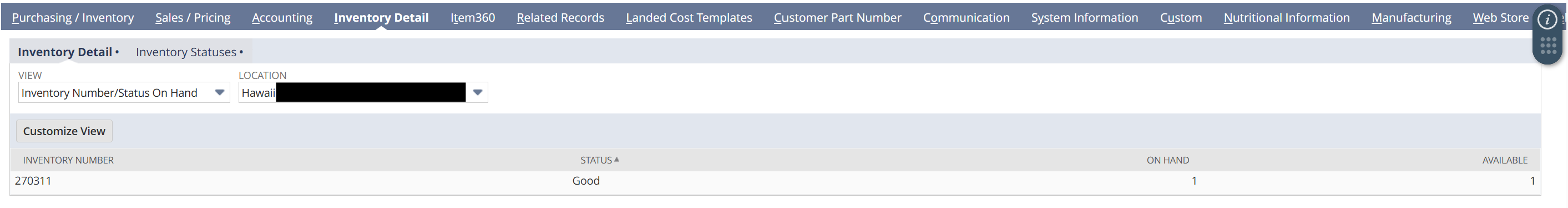Expand the Location dropdown arrow
The width and height of the screenshot is (1568, 208).
coord(478,93)
